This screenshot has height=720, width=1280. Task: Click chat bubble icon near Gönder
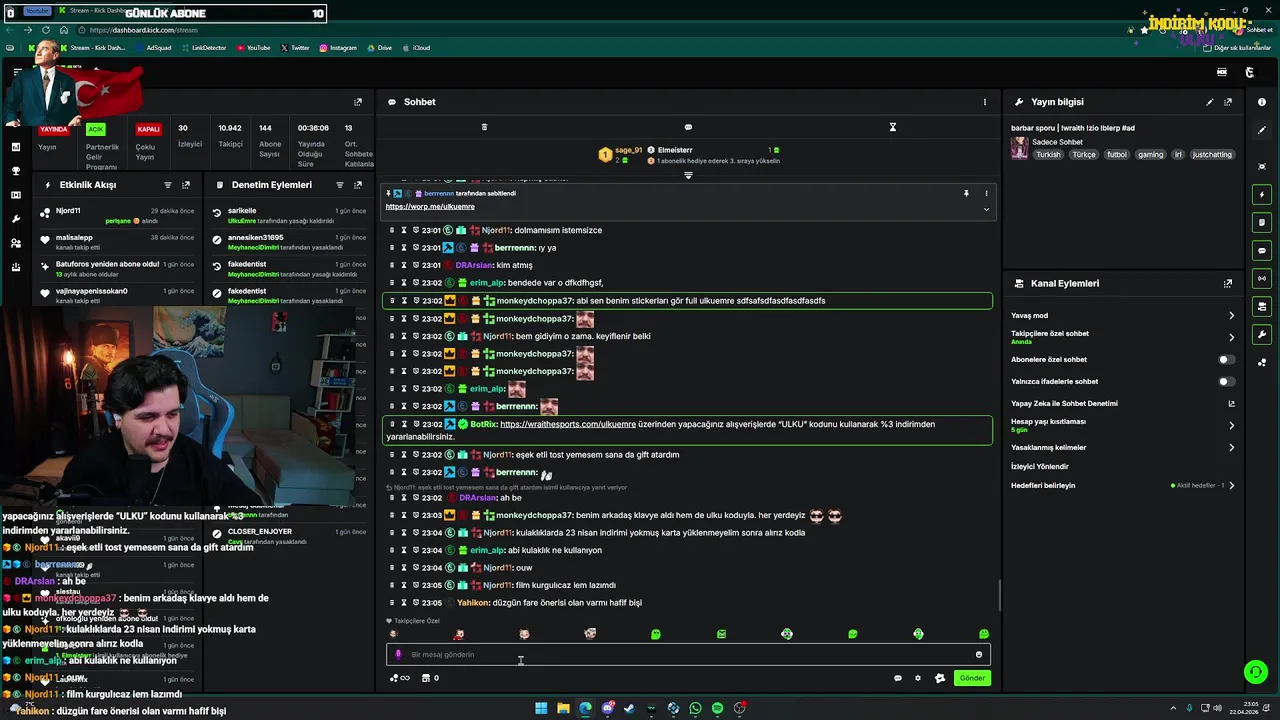[897, 678]
